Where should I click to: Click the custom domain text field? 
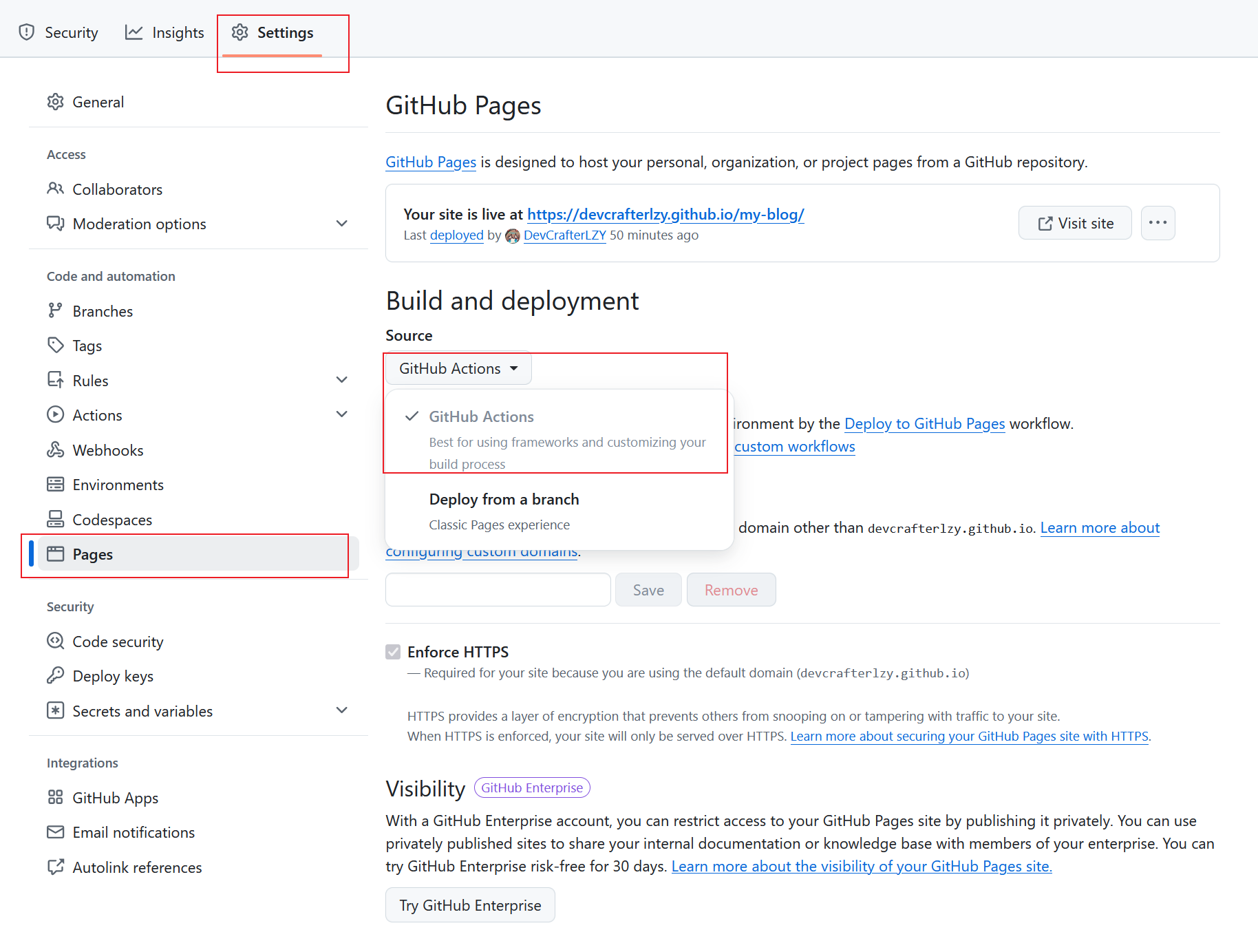click(498, 590)
